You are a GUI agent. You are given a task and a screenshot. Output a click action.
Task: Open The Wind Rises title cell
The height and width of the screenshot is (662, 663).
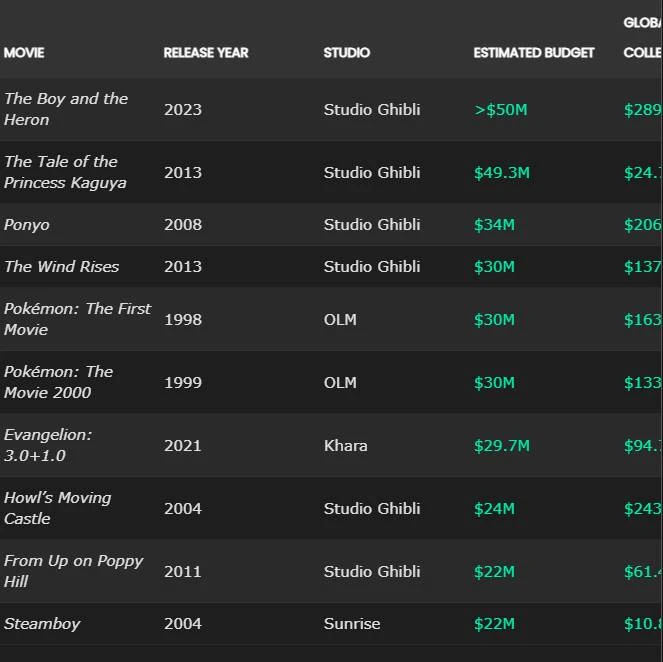[61, 267]
